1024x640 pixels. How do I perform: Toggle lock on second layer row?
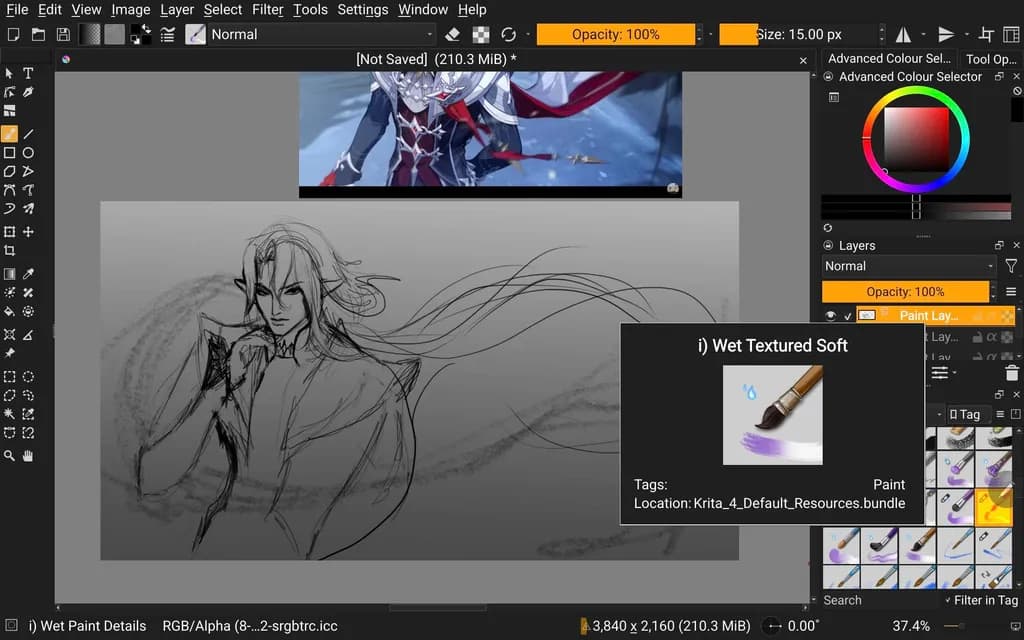[x=978, y=337]
